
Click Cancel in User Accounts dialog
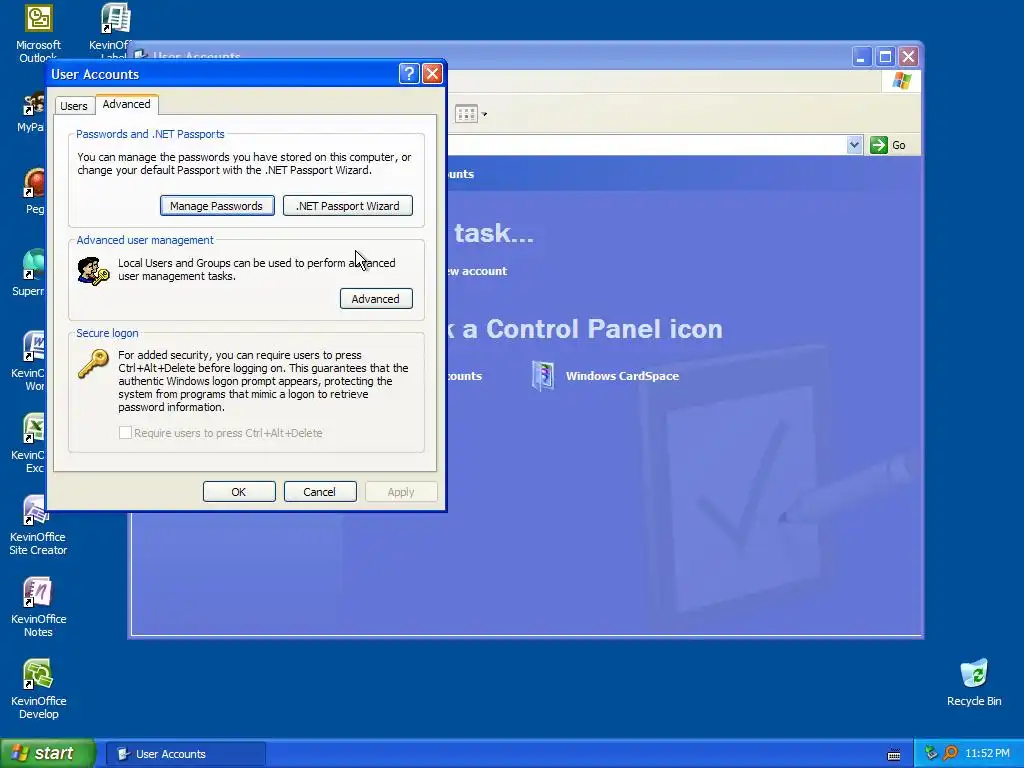point(320,492)
